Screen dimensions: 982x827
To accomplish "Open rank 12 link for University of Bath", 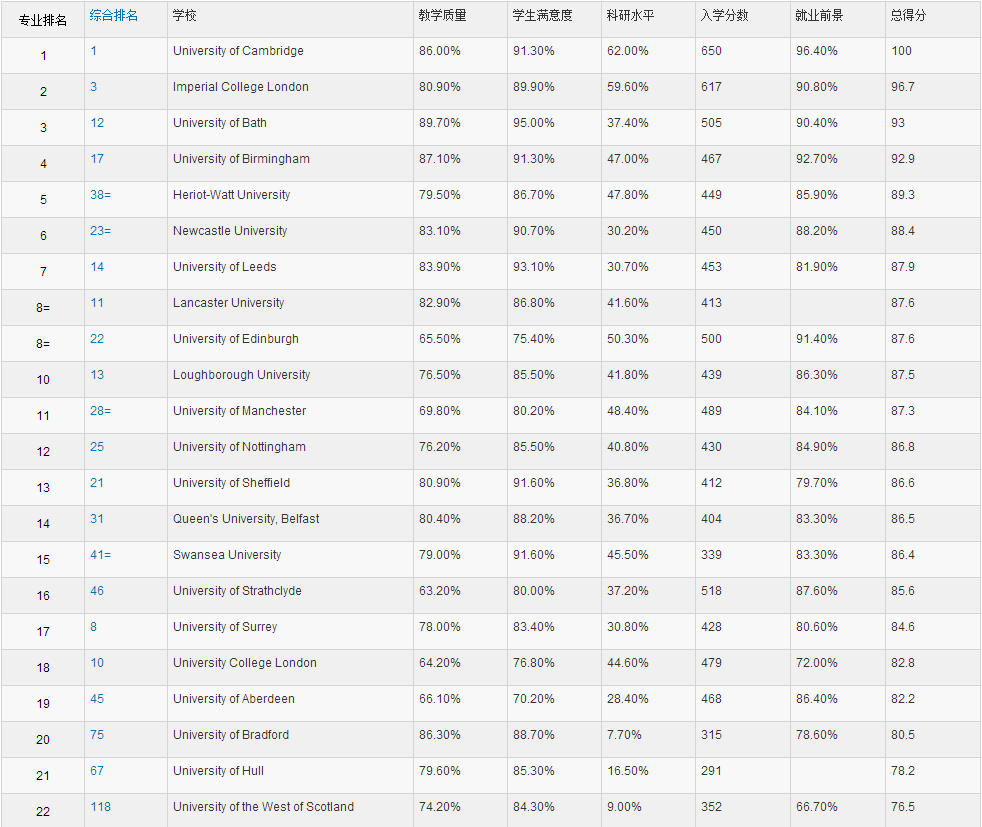I will coord(97,123).
